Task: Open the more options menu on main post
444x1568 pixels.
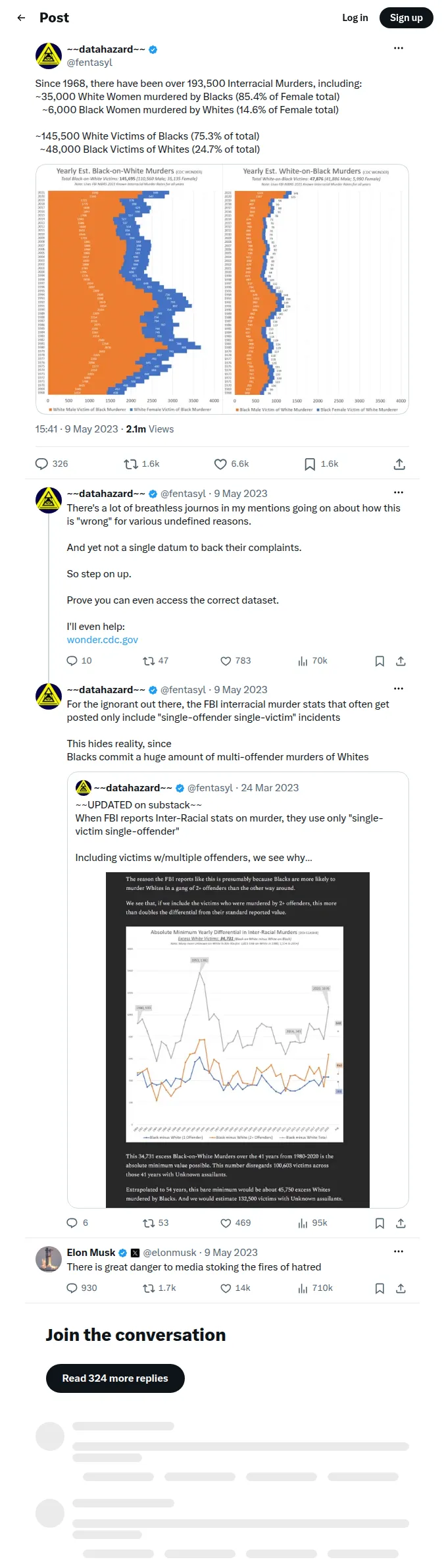Action: [x=399, y=48]
